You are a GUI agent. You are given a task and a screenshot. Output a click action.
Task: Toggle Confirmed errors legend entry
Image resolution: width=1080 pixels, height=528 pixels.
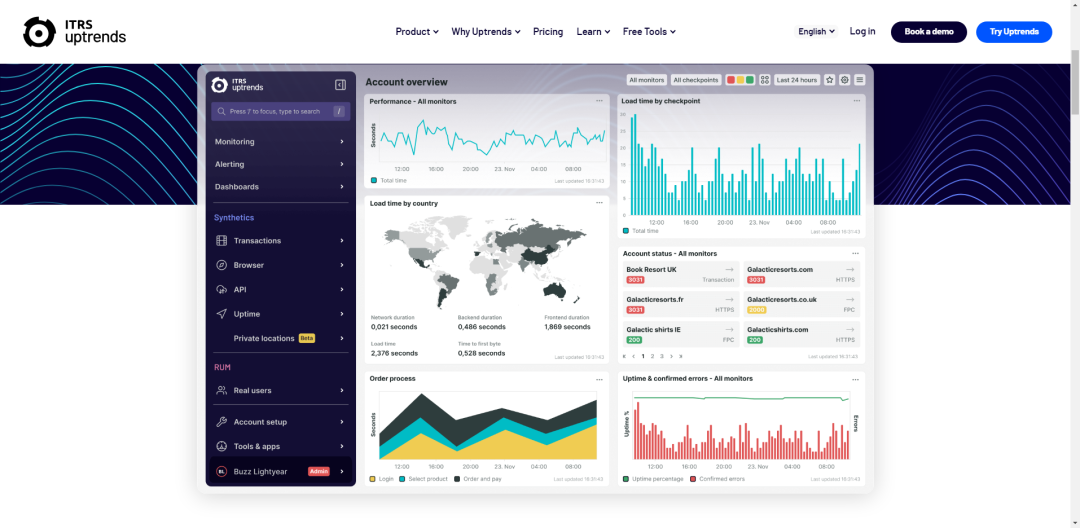click(717, 479)
